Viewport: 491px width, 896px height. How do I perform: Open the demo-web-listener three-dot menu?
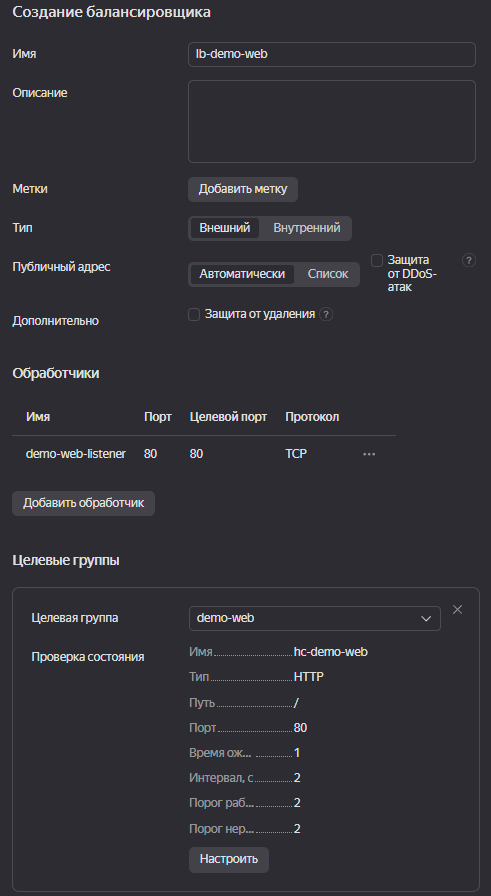pyautogui.click(x=369, y=454)
